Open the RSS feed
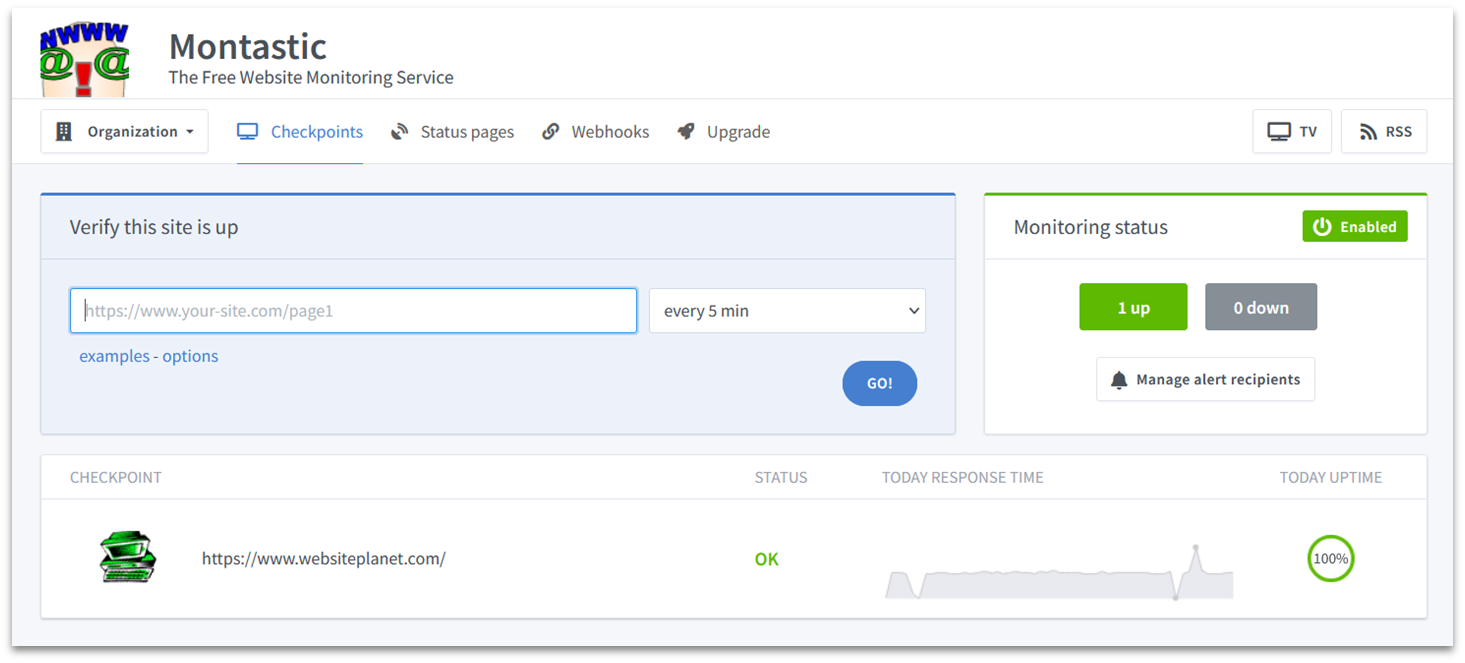1465x663 pixels. tap(1384, 131)
